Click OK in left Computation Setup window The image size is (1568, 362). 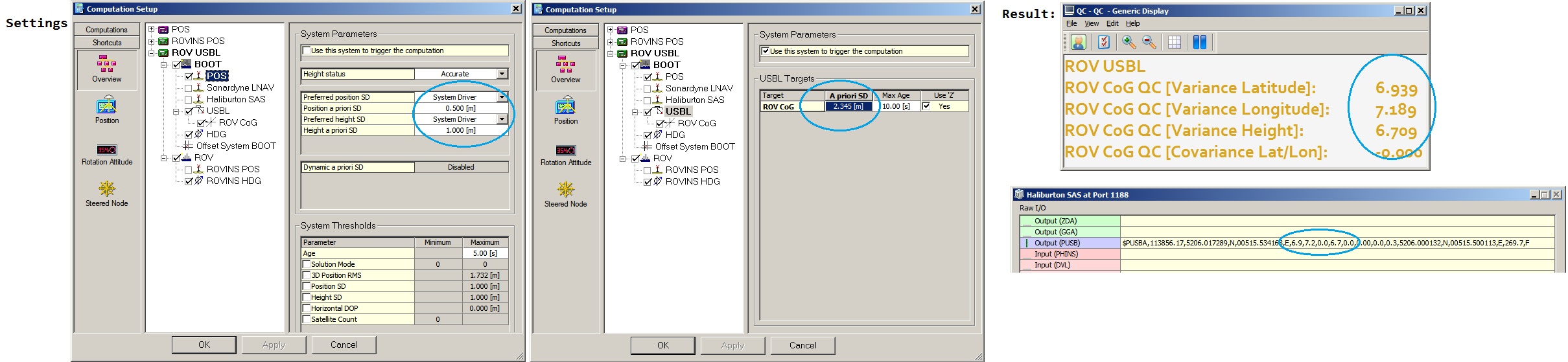[204, 345]
